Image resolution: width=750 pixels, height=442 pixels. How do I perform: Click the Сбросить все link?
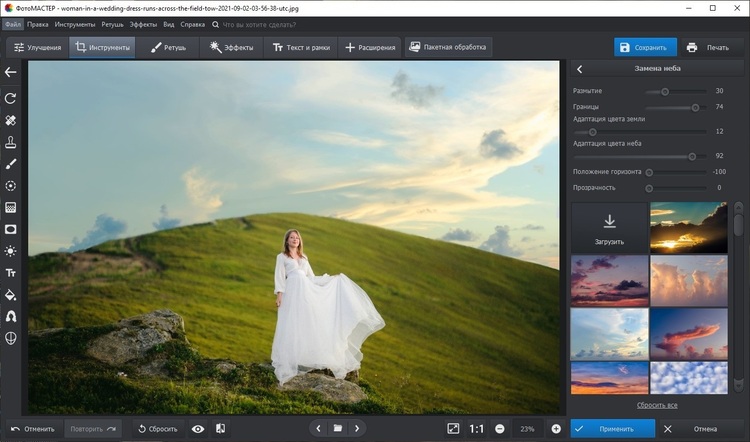click(x=657, y=405)
